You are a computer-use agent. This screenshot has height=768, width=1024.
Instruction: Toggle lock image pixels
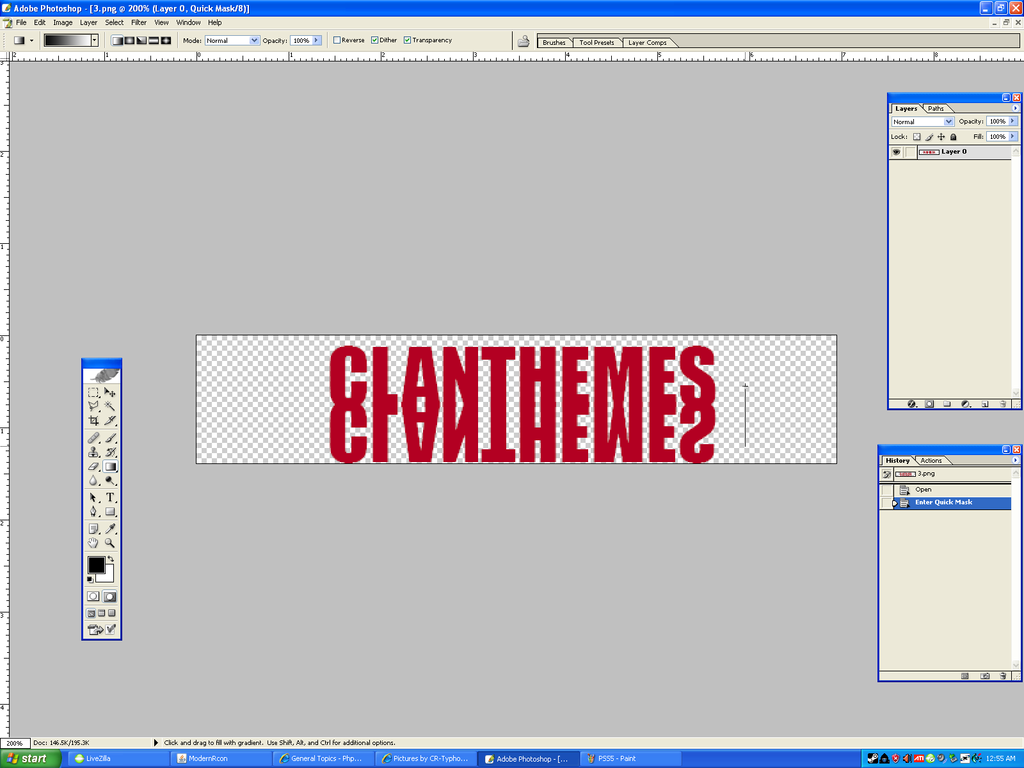pyautogui.click(x=929, y=137)
